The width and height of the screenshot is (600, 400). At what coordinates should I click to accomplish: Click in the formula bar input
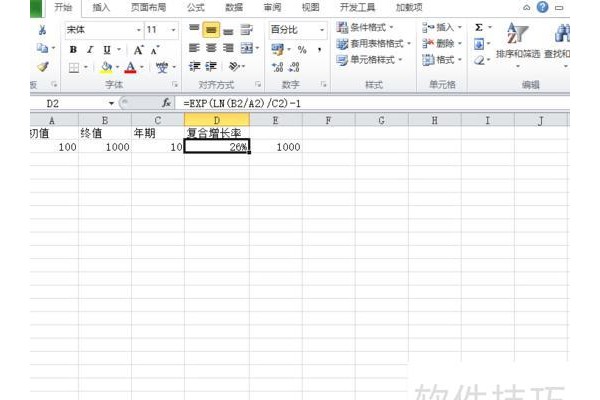click(373, 103)
